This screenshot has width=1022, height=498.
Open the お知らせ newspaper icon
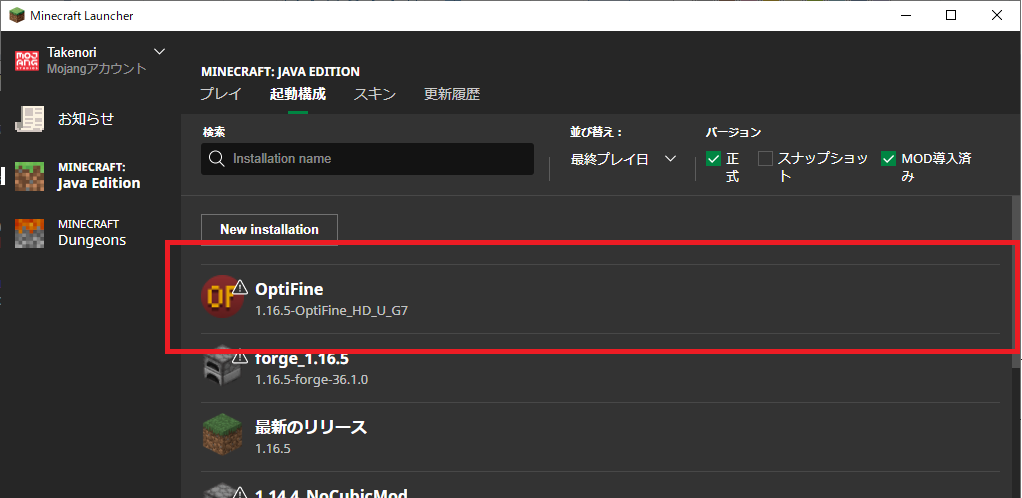29,119
